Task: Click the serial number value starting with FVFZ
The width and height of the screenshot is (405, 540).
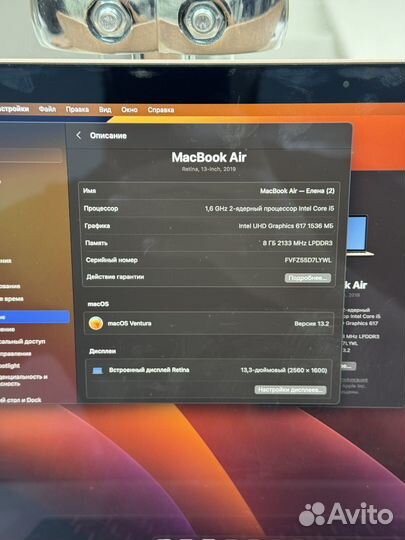Action: click(x=308, y=260)
